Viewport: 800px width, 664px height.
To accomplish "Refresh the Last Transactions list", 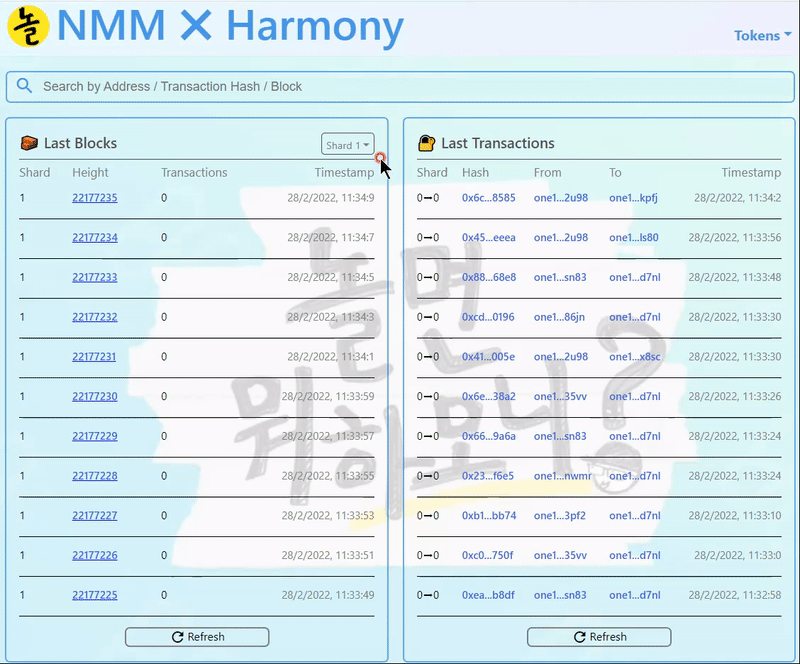I will [x=599, y=637].
